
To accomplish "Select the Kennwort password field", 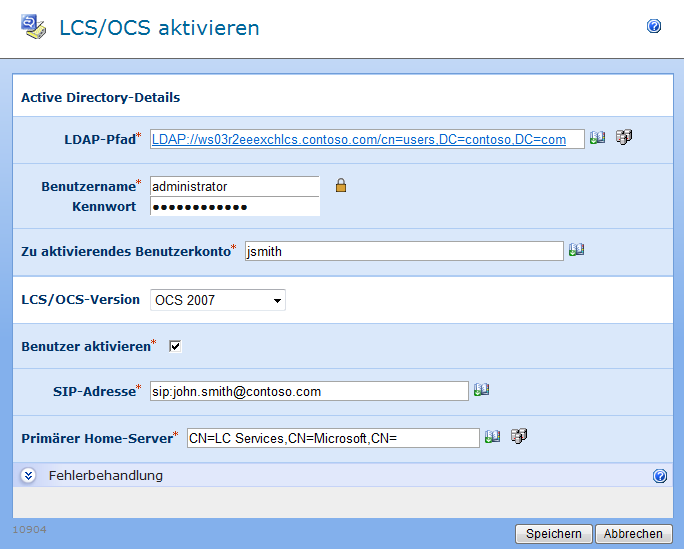I will [234, 207].
